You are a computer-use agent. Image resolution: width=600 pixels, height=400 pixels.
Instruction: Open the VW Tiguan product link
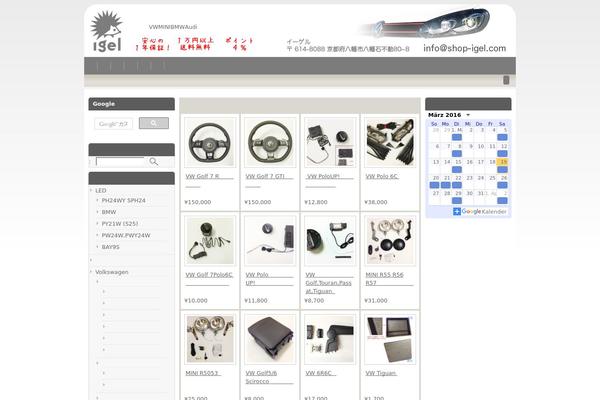point(381,373)
